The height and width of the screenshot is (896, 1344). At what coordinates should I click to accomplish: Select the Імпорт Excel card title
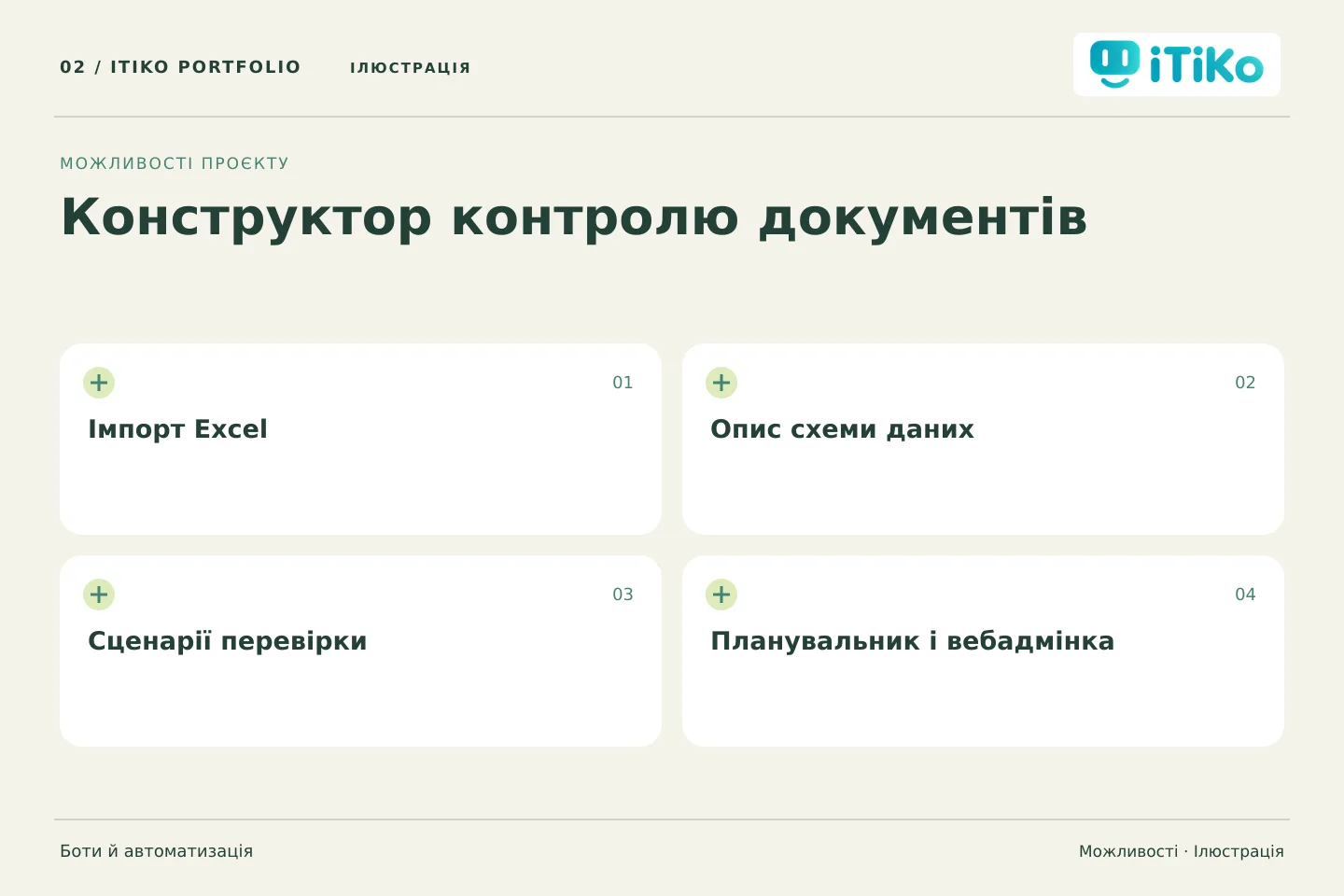pos(177,429)
